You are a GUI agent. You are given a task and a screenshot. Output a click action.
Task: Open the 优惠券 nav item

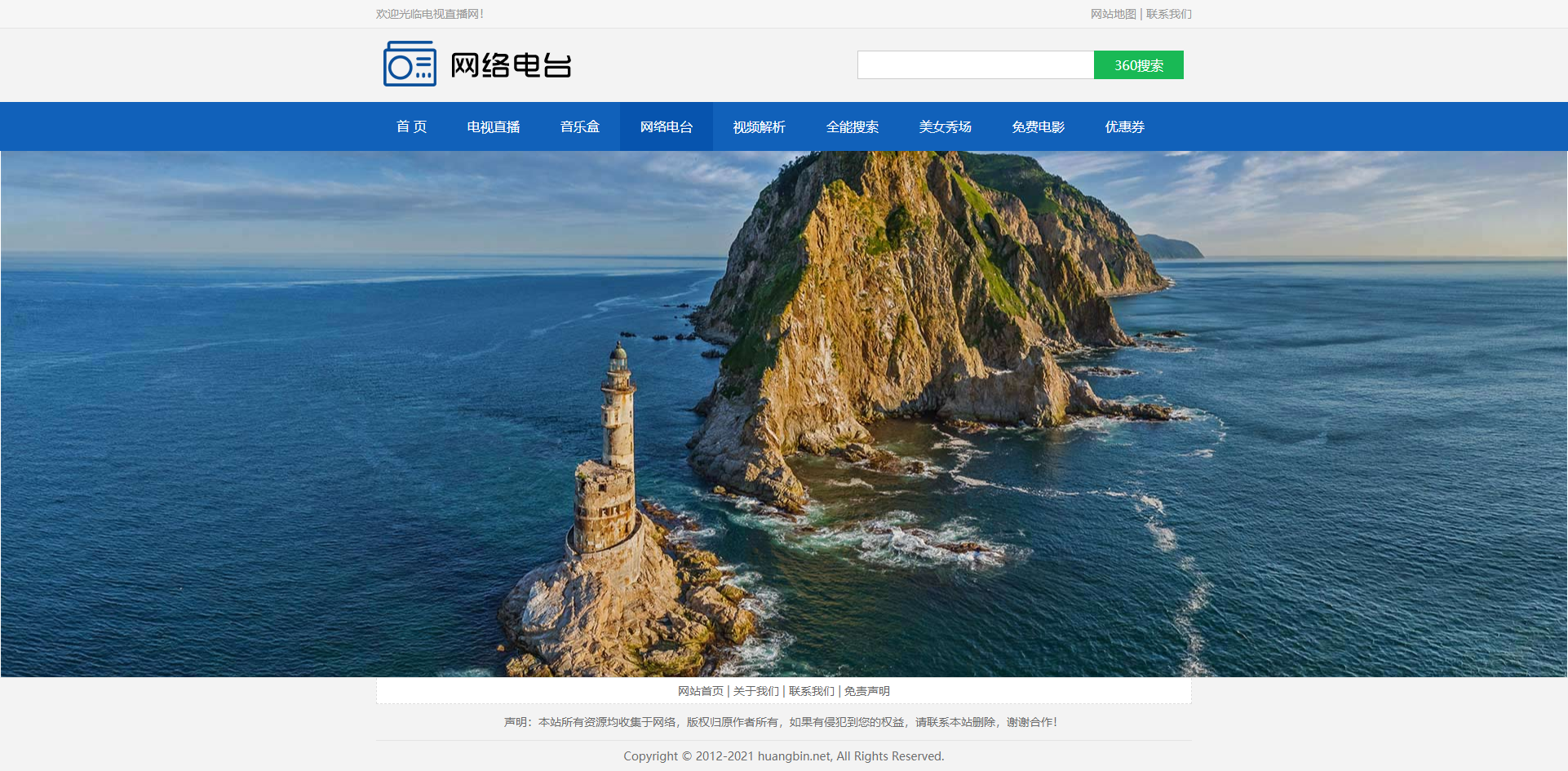(1125, 126)
